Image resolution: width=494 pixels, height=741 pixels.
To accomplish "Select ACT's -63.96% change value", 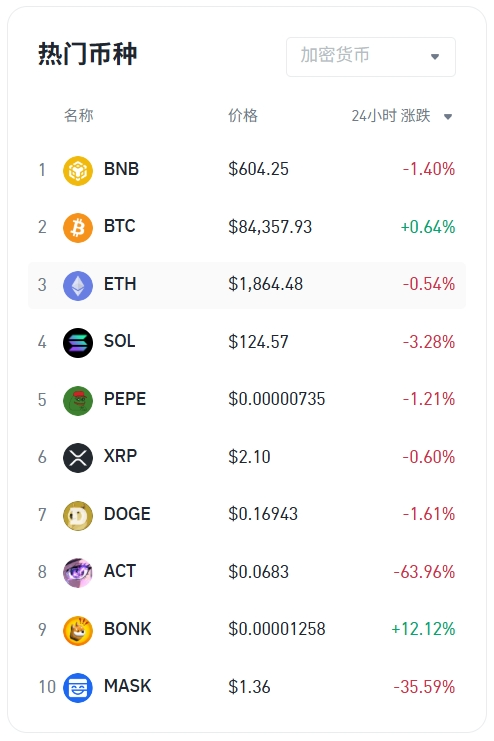I will click(424, 572).
